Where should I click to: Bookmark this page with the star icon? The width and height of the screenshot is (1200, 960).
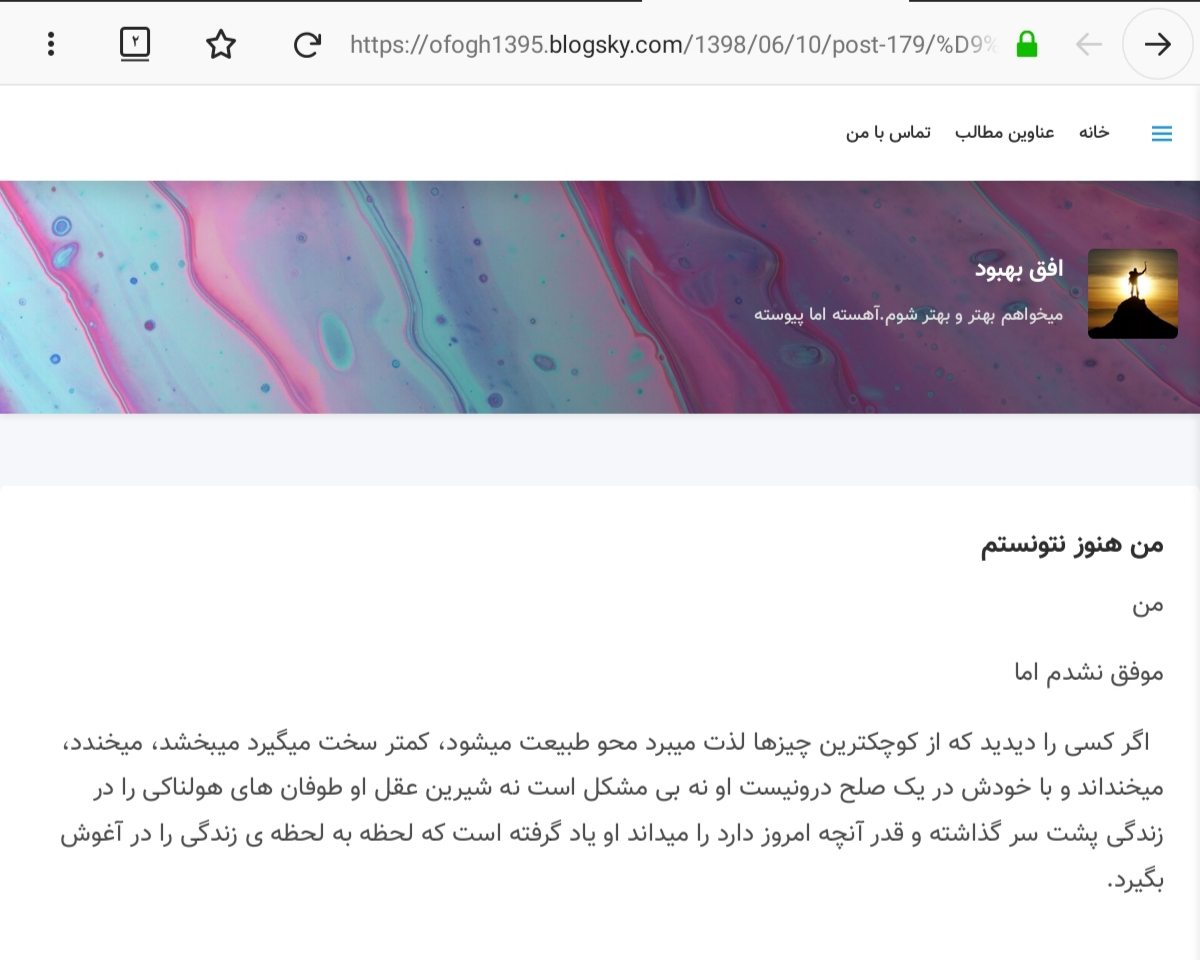pyautogui.click(x=221, y=44)
